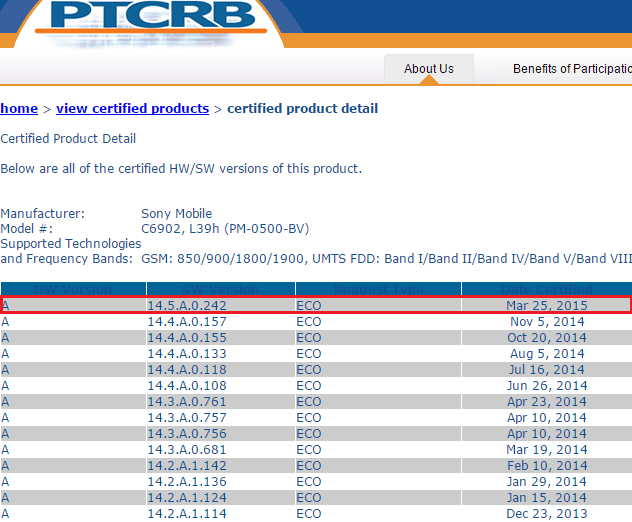Select SW version 14.4.A.0.133
This screenshot has width=632, height=522.
[x=187, y=354]
